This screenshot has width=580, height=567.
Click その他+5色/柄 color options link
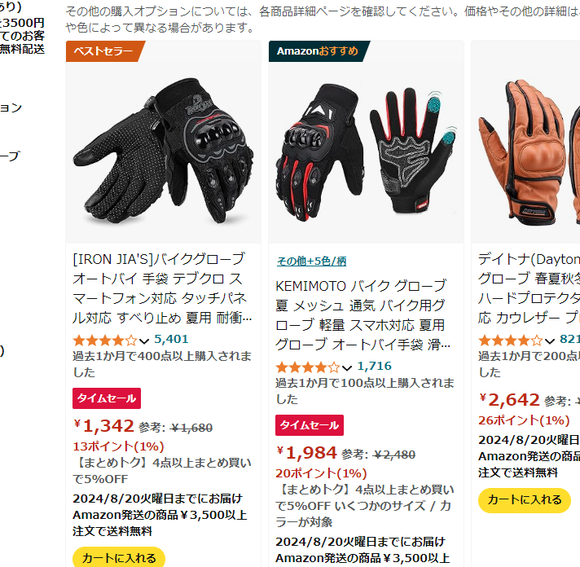(x=311, y=261)
